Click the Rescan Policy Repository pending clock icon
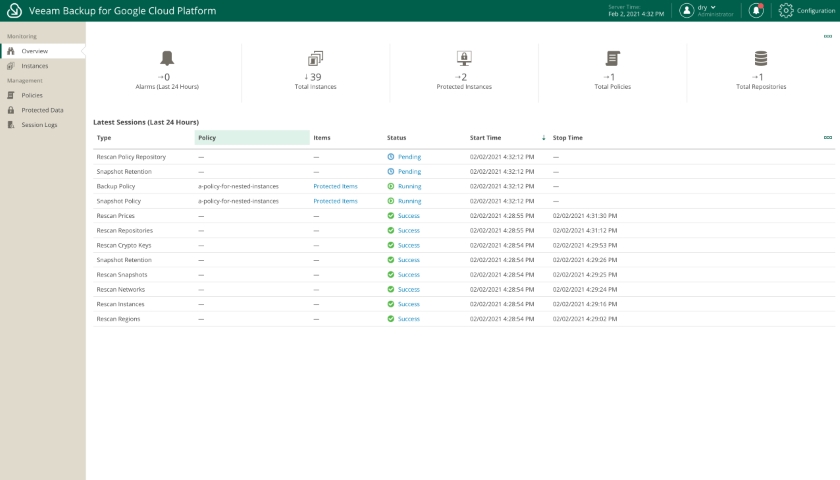This screenshot has width=840, height=480. coord(391,156)
